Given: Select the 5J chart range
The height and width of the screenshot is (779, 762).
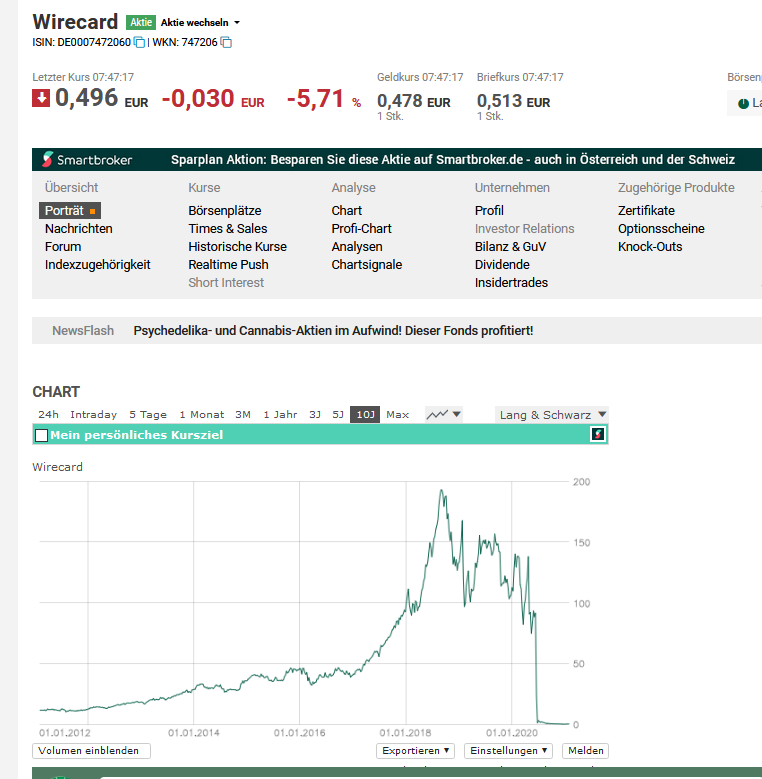Looking at the screenshot, I should tap(338, 414).
